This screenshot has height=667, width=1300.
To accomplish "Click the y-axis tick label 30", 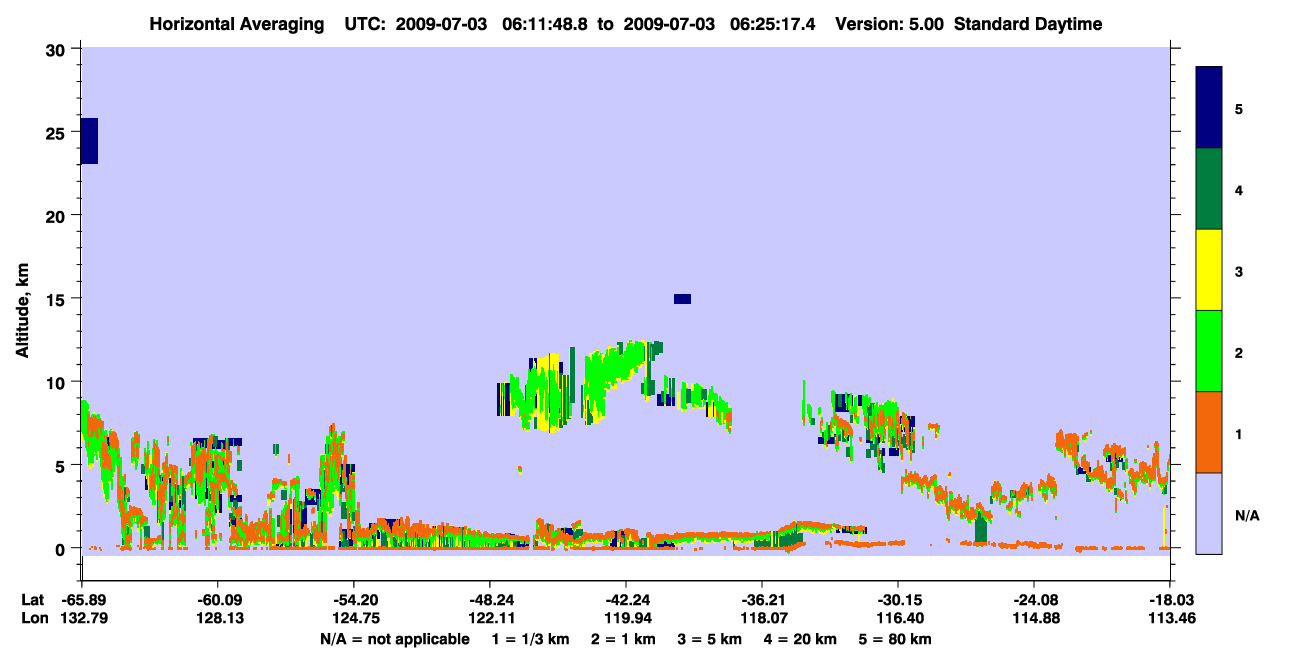I will tap(57, 50).
